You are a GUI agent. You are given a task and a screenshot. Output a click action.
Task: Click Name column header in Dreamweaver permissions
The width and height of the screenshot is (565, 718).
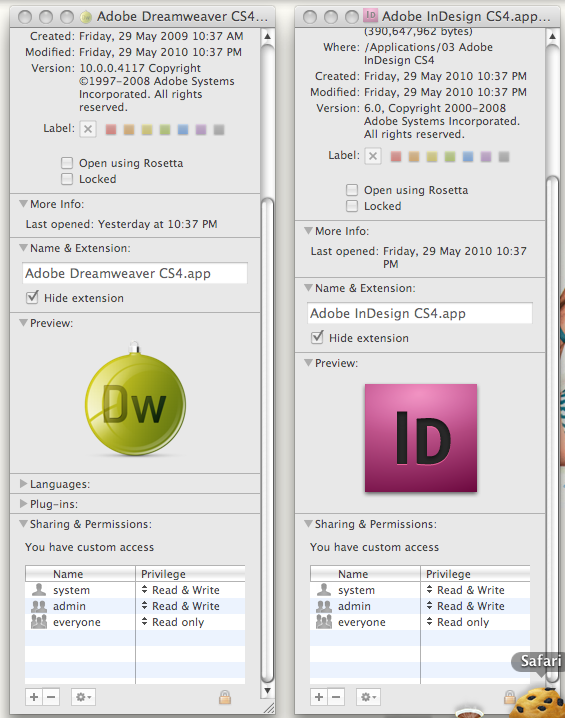click(80, 574)
